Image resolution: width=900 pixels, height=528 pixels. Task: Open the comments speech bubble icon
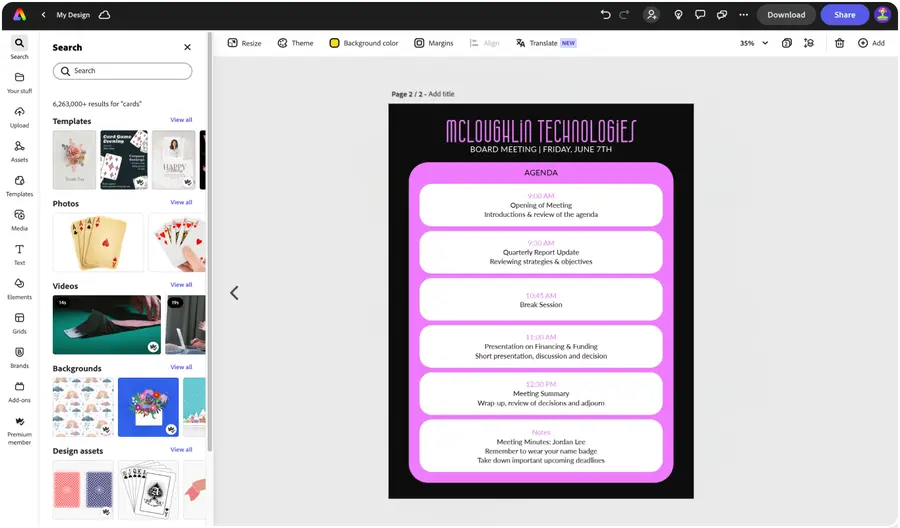(x=700, y=15)
